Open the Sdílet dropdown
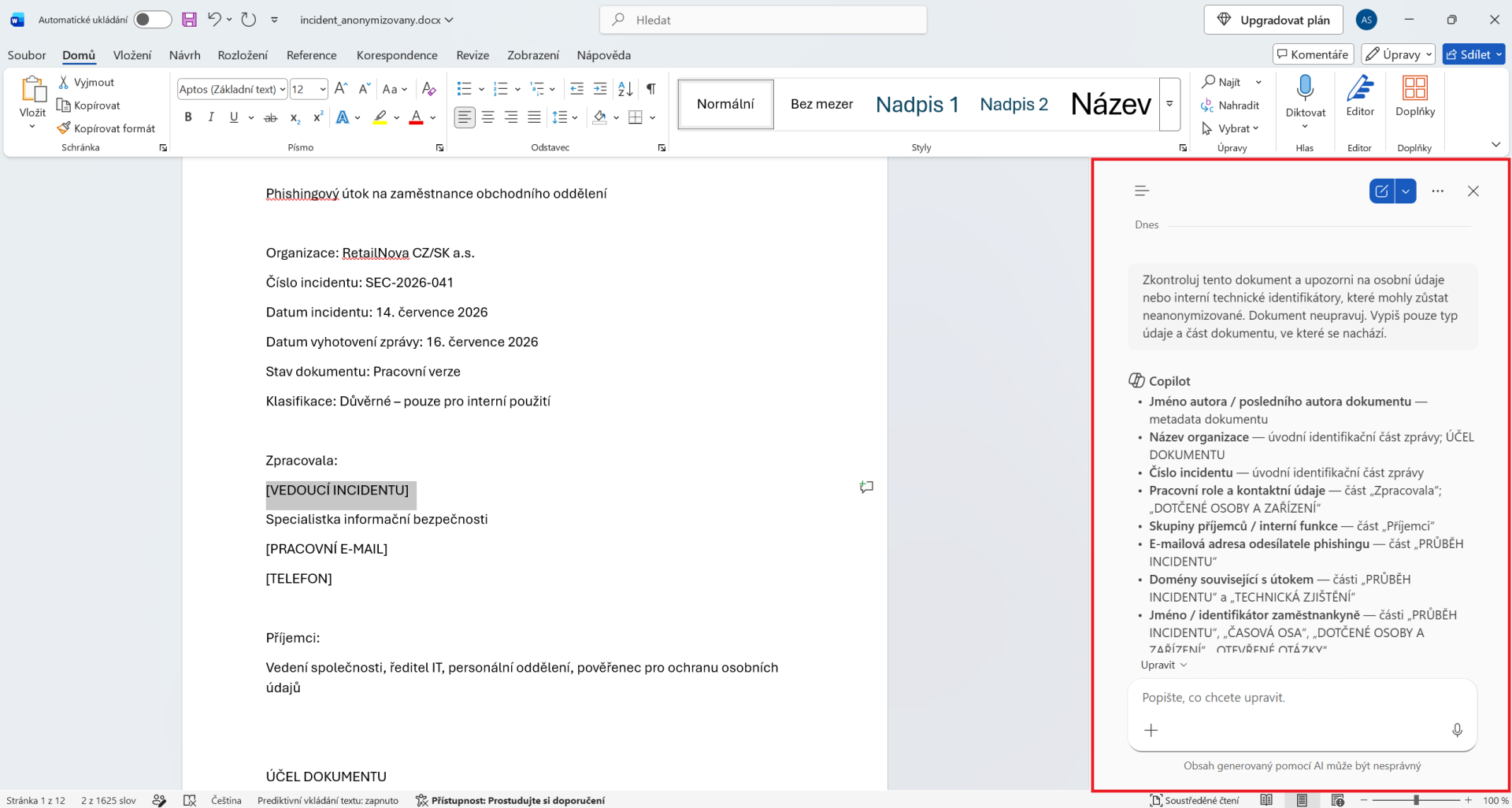The width and height of the screenshot is (1512, 808). coord(1499,54)
